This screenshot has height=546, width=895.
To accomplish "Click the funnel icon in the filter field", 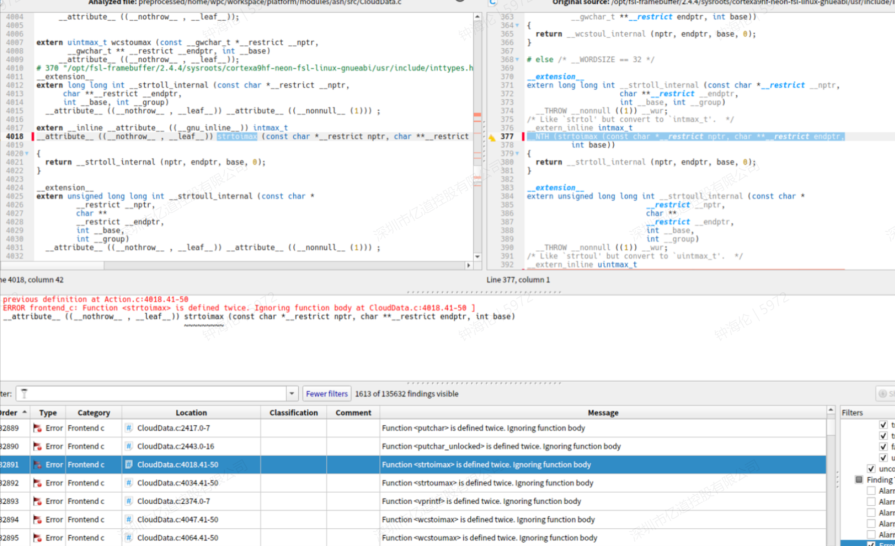I will (24, 394).
